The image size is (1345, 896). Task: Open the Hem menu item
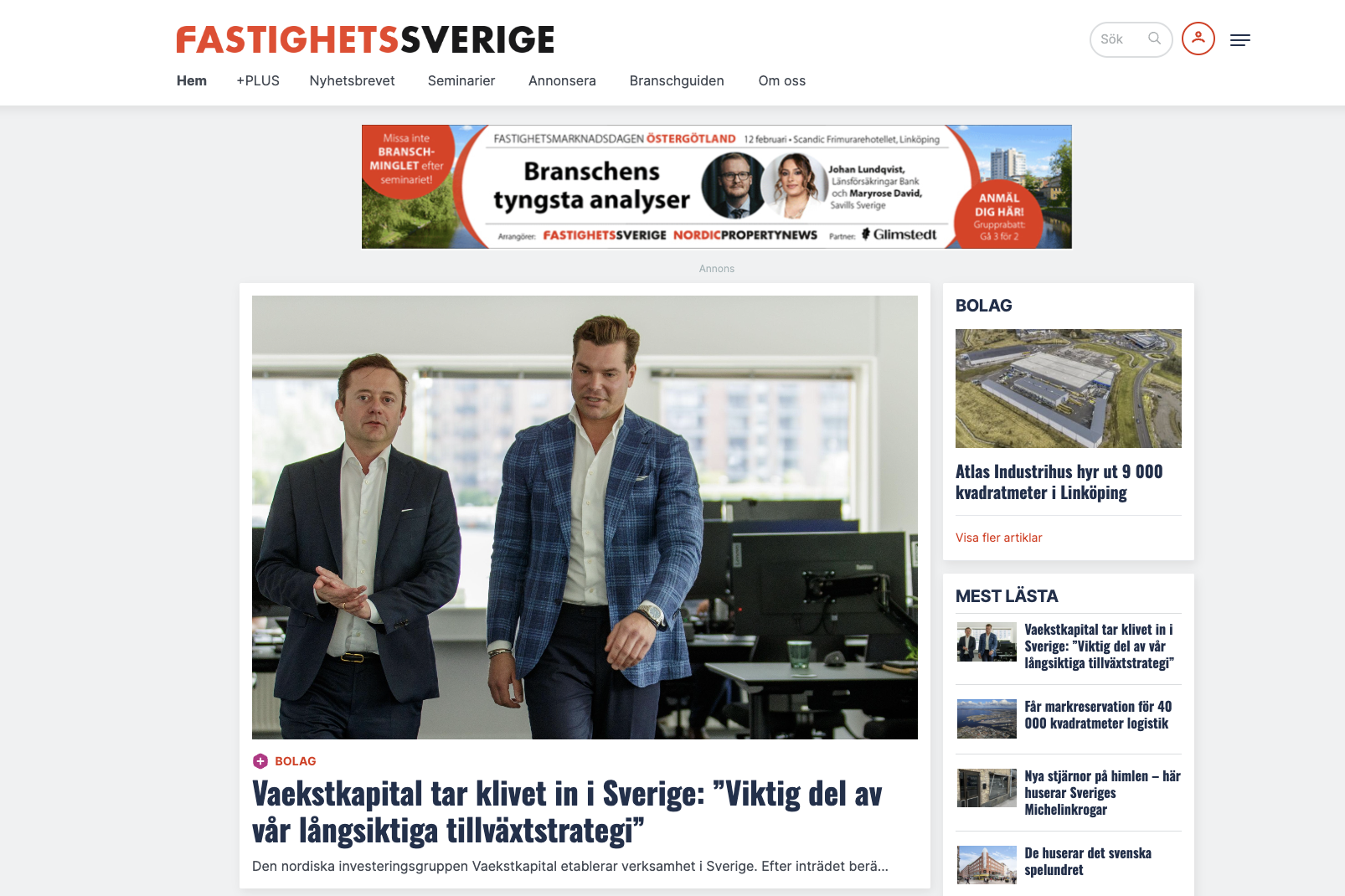click(192, 80)
